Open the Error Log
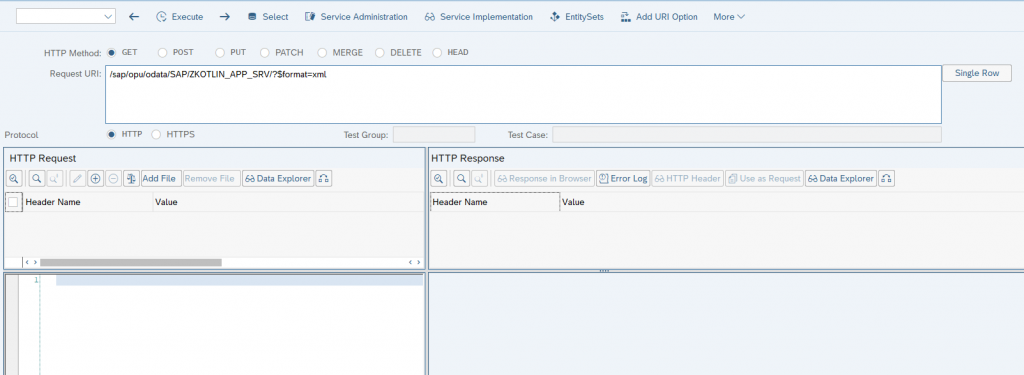 (x=623, y=178)
